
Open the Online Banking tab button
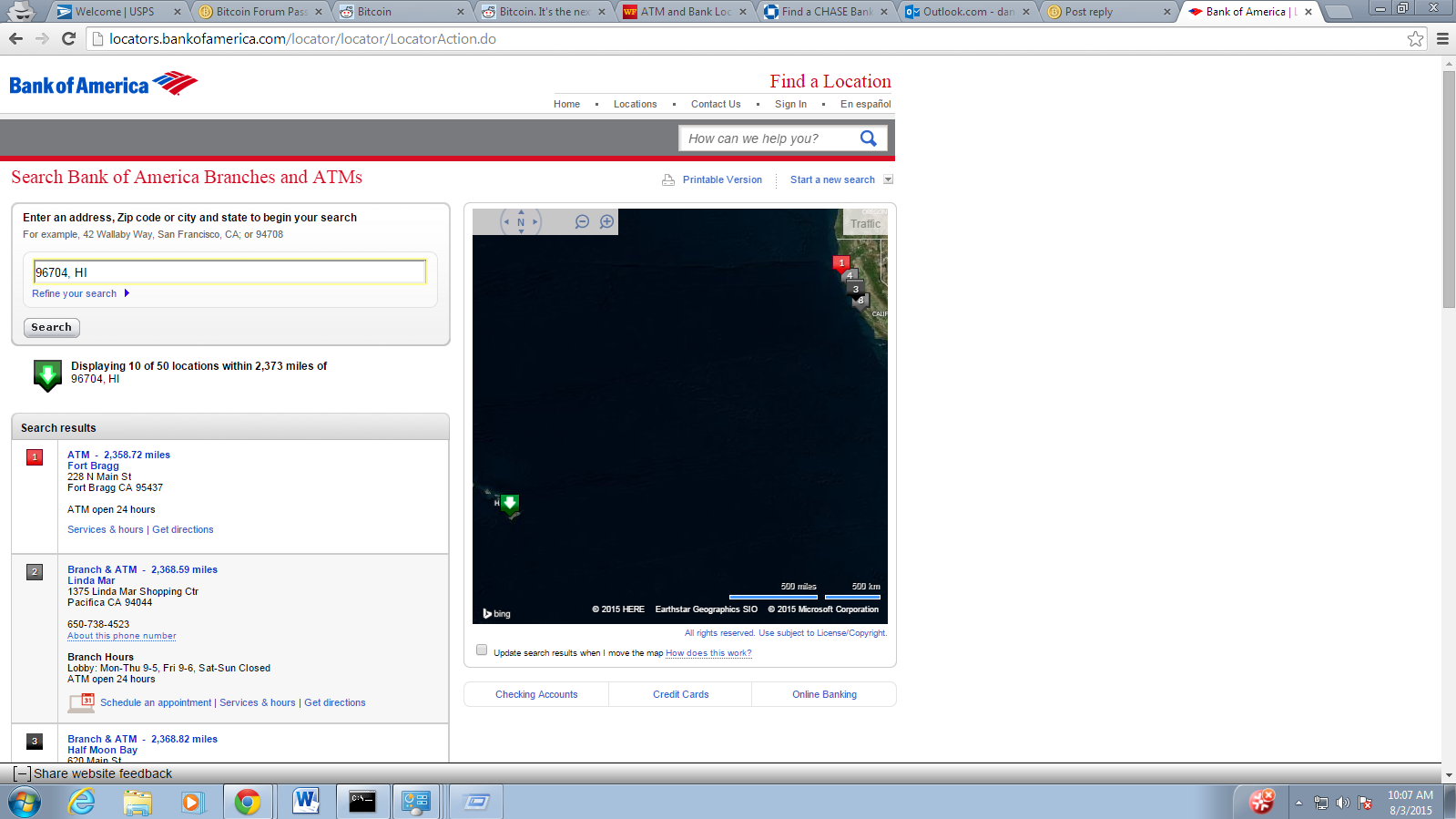824,694
